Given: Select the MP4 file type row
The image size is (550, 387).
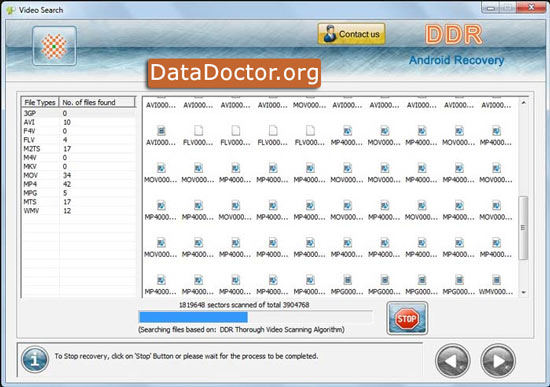Looking at the screenshot, I should pos(79,184).
